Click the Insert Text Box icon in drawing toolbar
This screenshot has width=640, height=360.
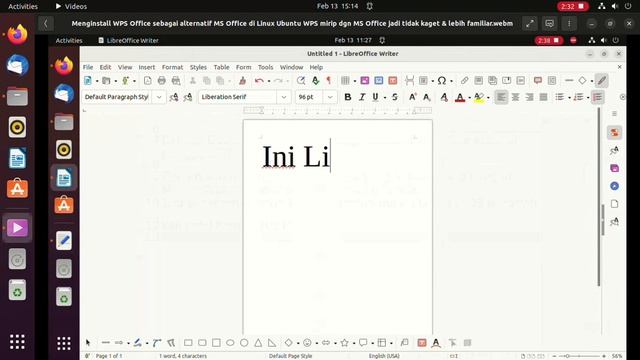click(x=422, y=343)
